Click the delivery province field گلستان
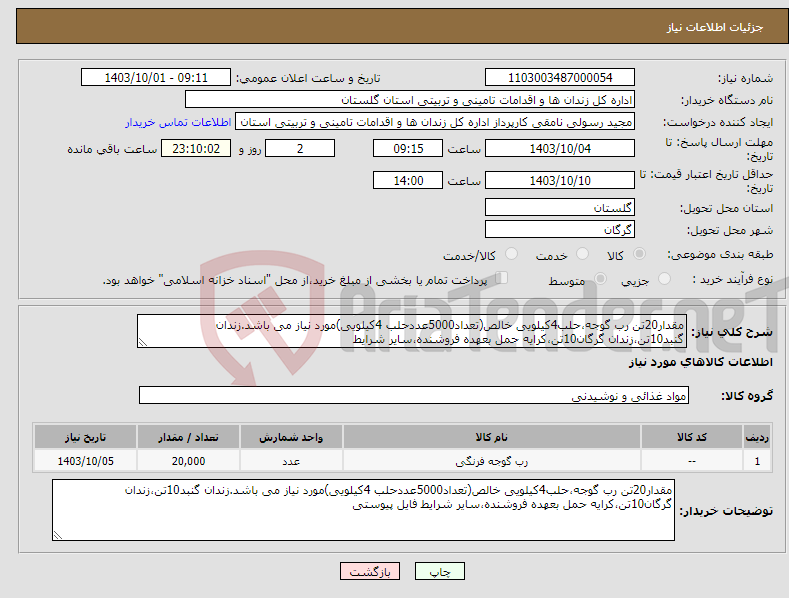This screenshot has width=789, height=598. click(x=560, y=207)
